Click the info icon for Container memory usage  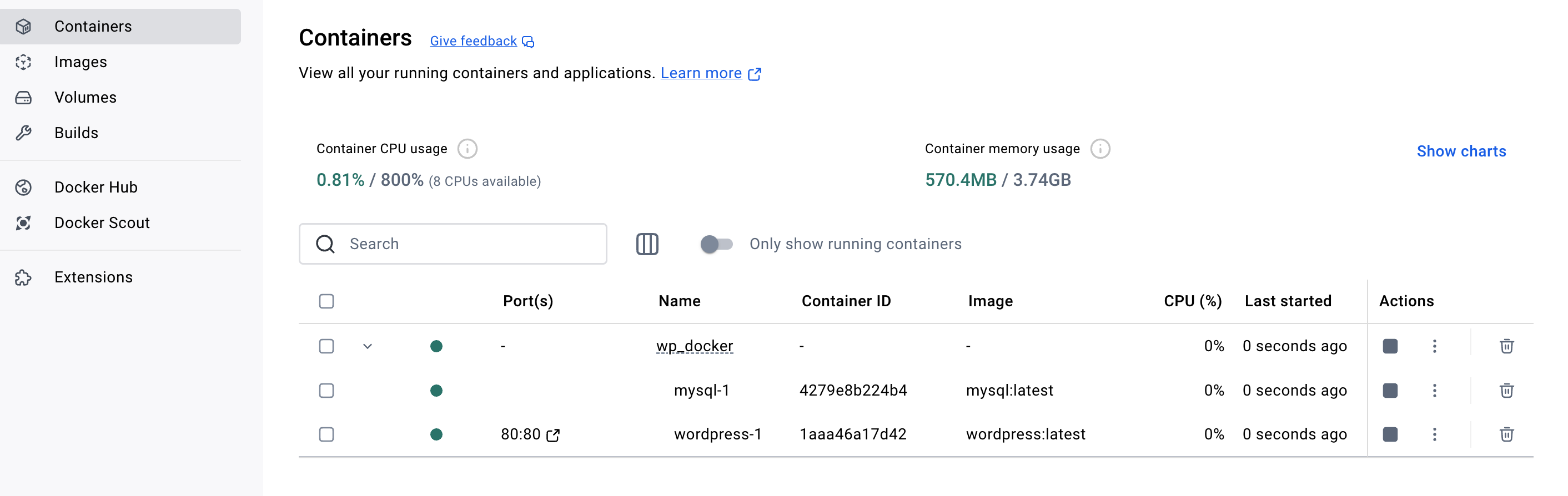(x=1099, y=149)
